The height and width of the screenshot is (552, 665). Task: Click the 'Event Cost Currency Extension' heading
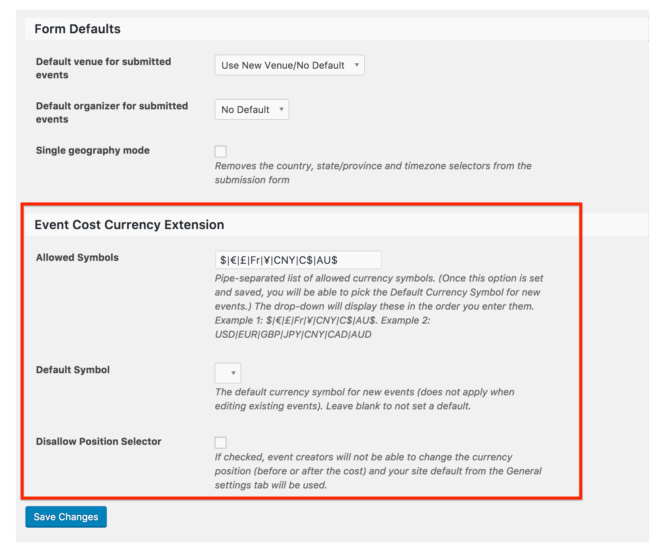129,225
